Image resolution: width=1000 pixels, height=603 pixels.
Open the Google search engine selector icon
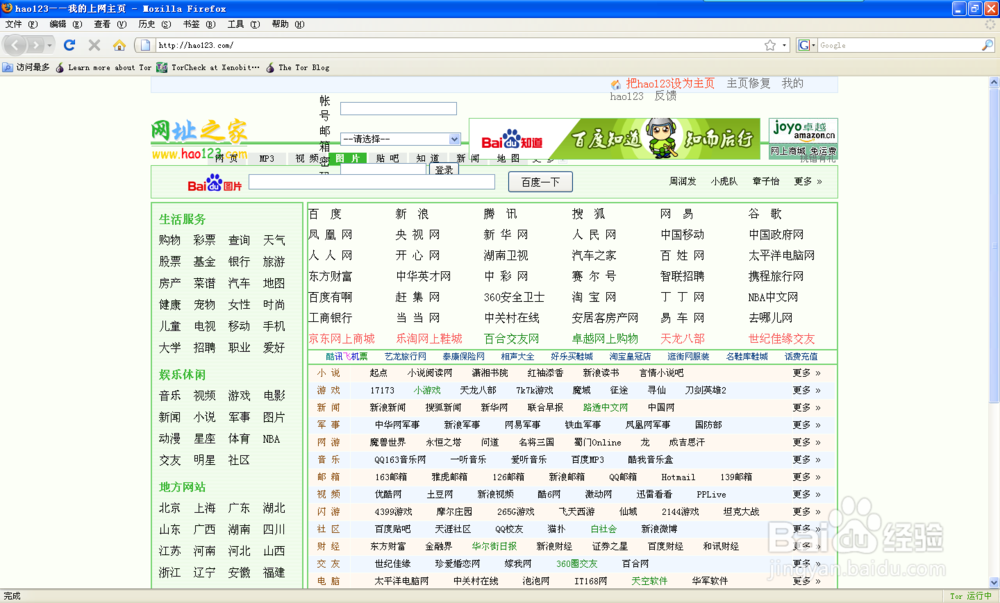coord(805,45)
